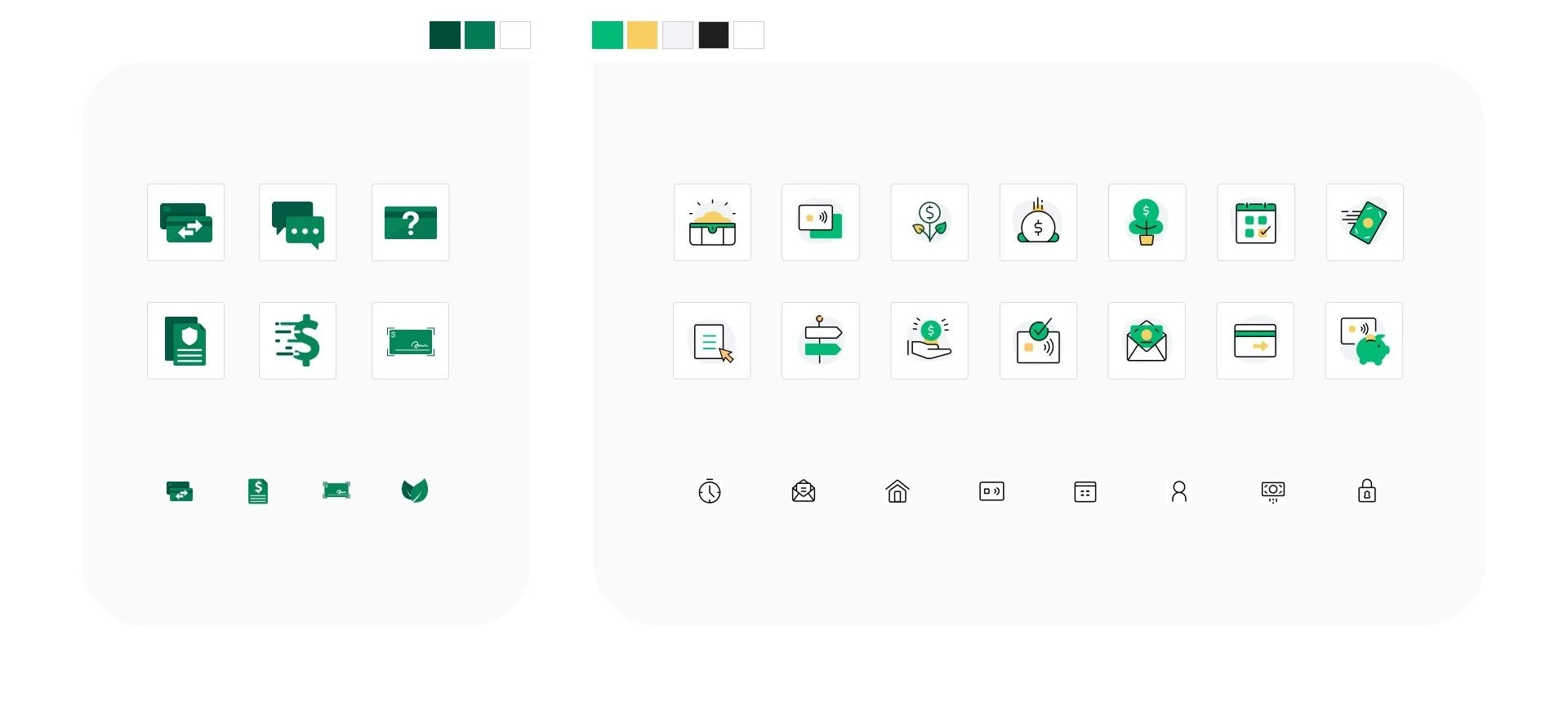Select the fast dollar sign icon tile
This screenshot has width=1568, height=706.
297,340
